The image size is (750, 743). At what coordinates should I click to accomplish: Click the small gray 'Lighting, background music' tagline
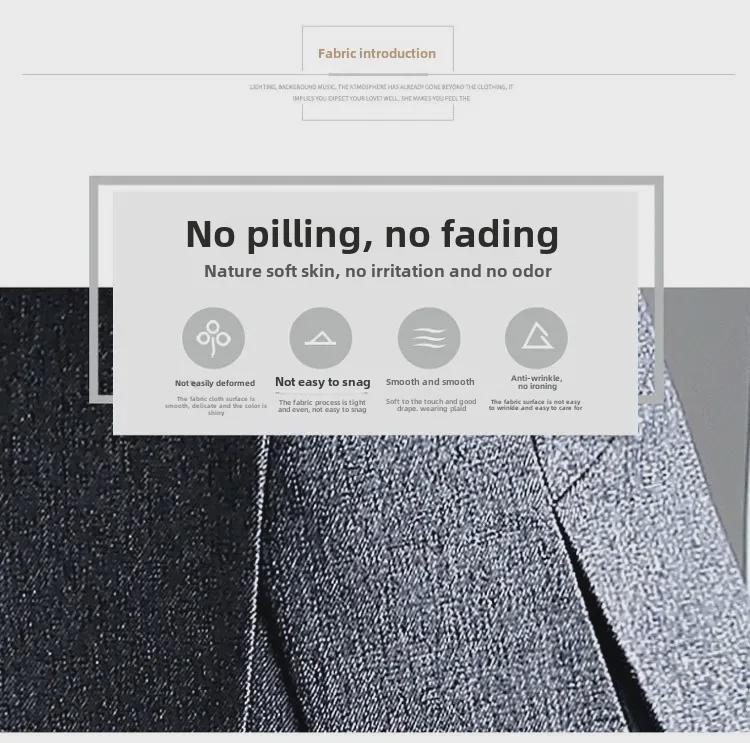click(x=381, y=93)
